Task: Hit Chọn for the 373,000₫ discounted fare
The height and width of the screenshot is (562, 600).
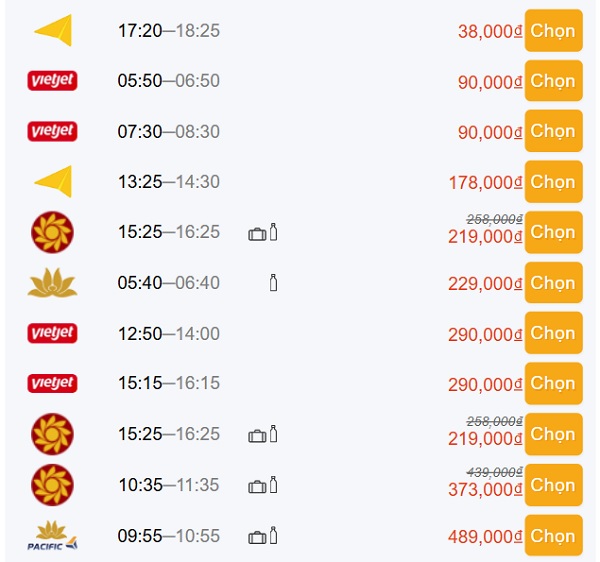Action: 553,485
